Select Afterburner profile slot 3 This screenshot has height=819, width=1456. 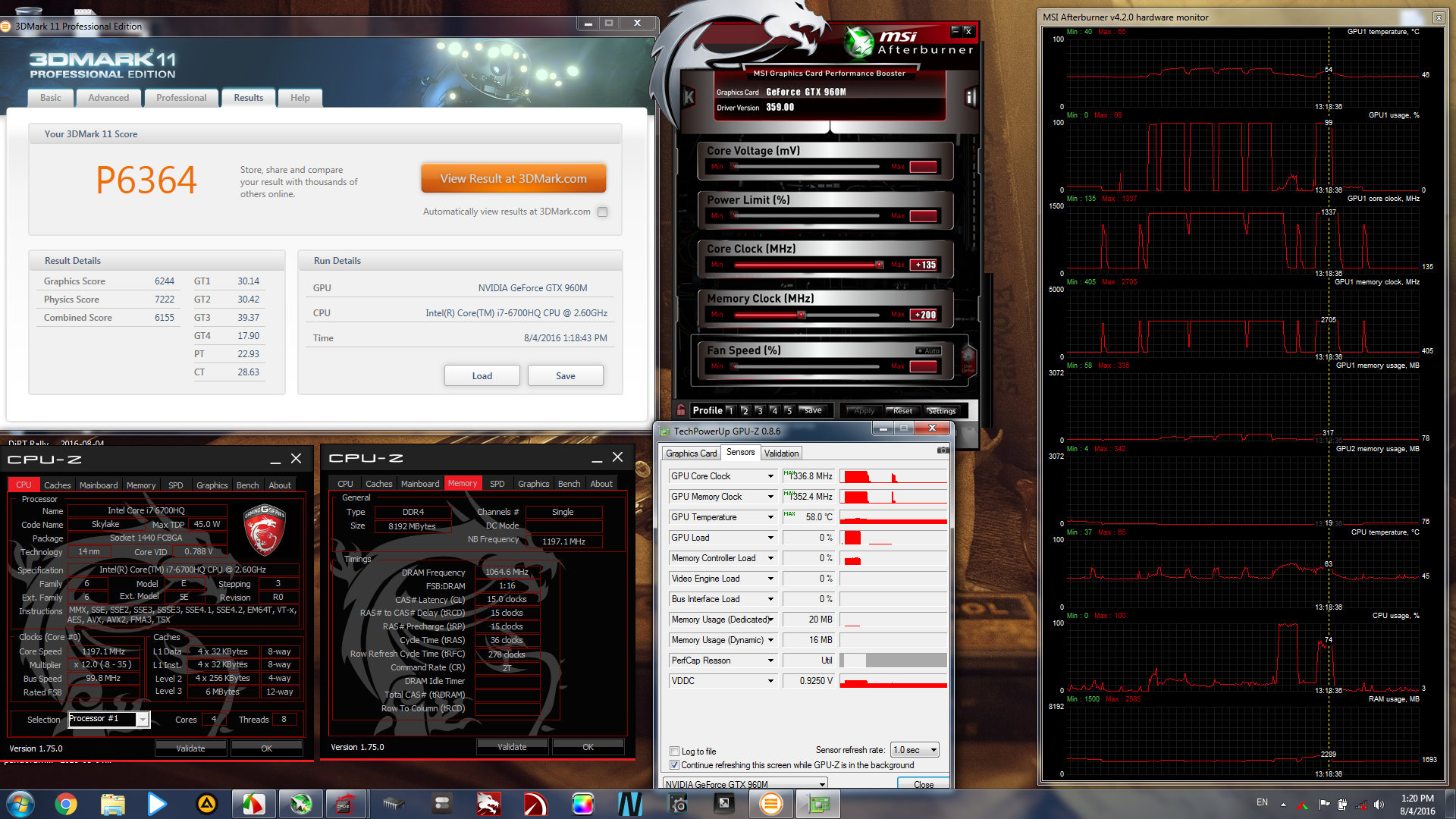pos(759,410)
